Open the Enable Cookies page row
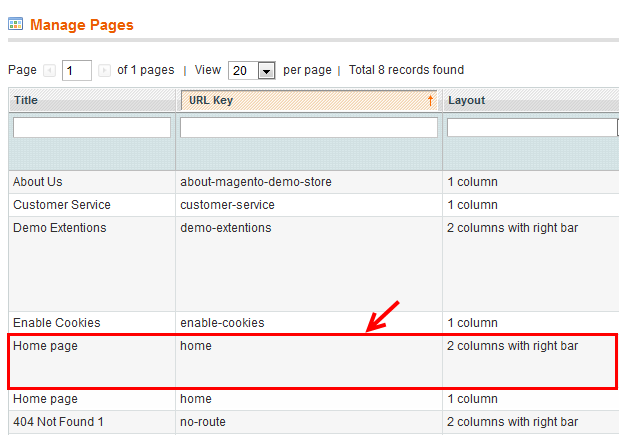 314,323
